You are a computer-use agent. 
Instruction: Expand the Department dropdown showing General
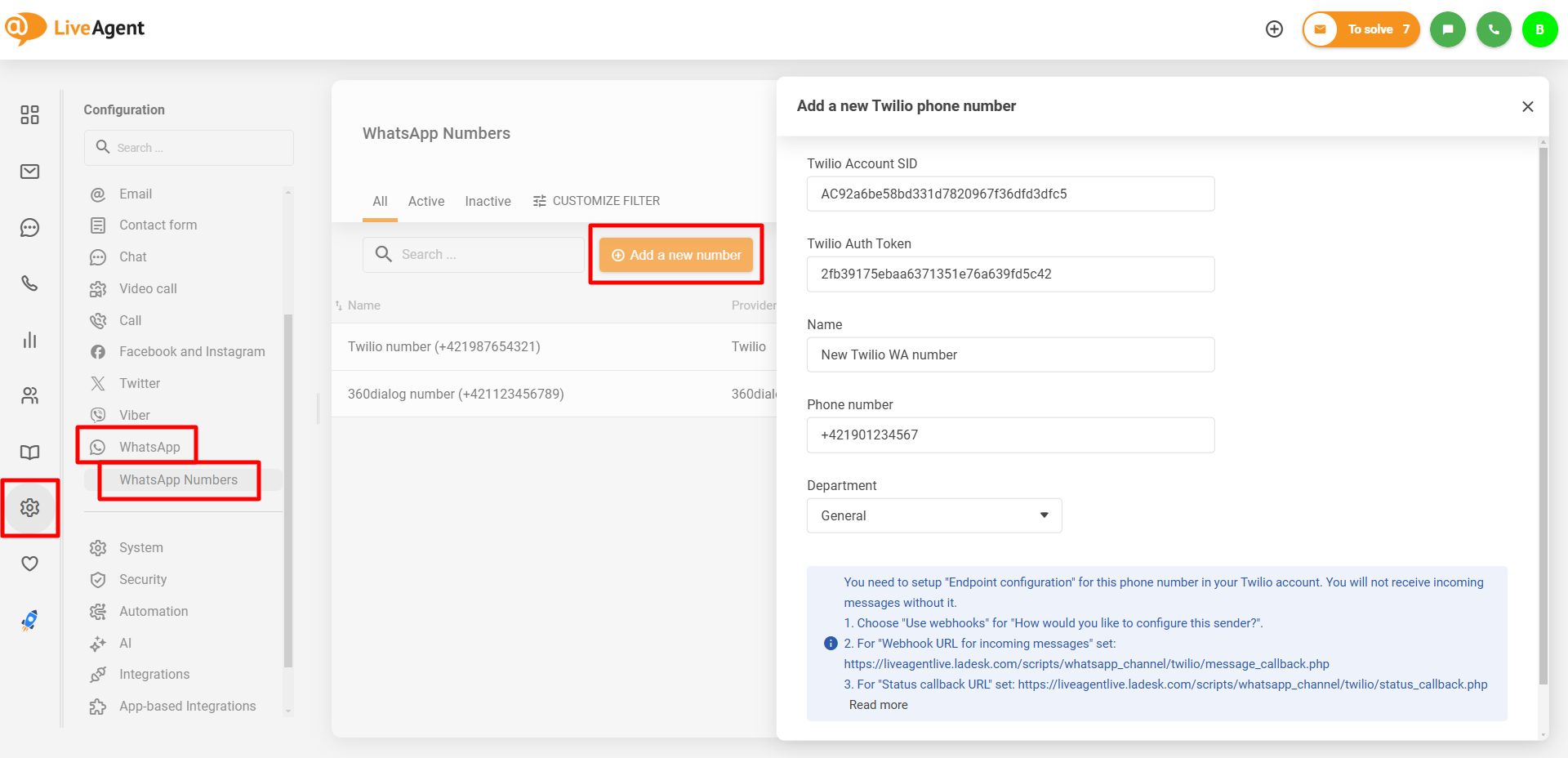click(x=933, y=515)
